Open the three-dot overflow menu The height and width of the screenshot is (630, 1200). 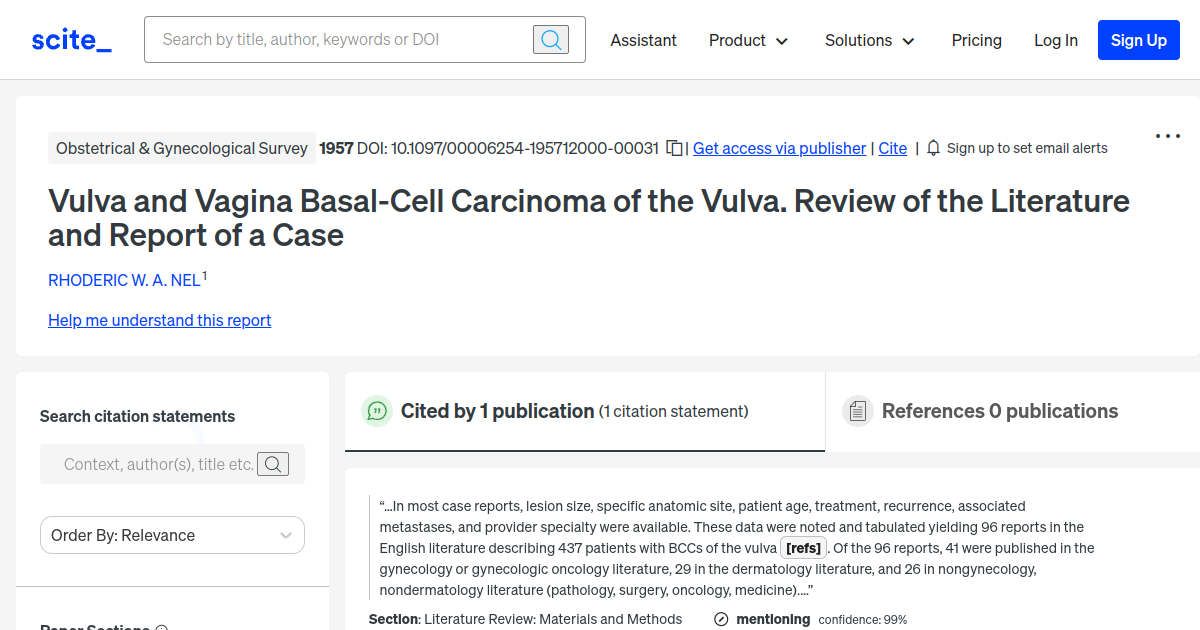[x=1167, y=135]
